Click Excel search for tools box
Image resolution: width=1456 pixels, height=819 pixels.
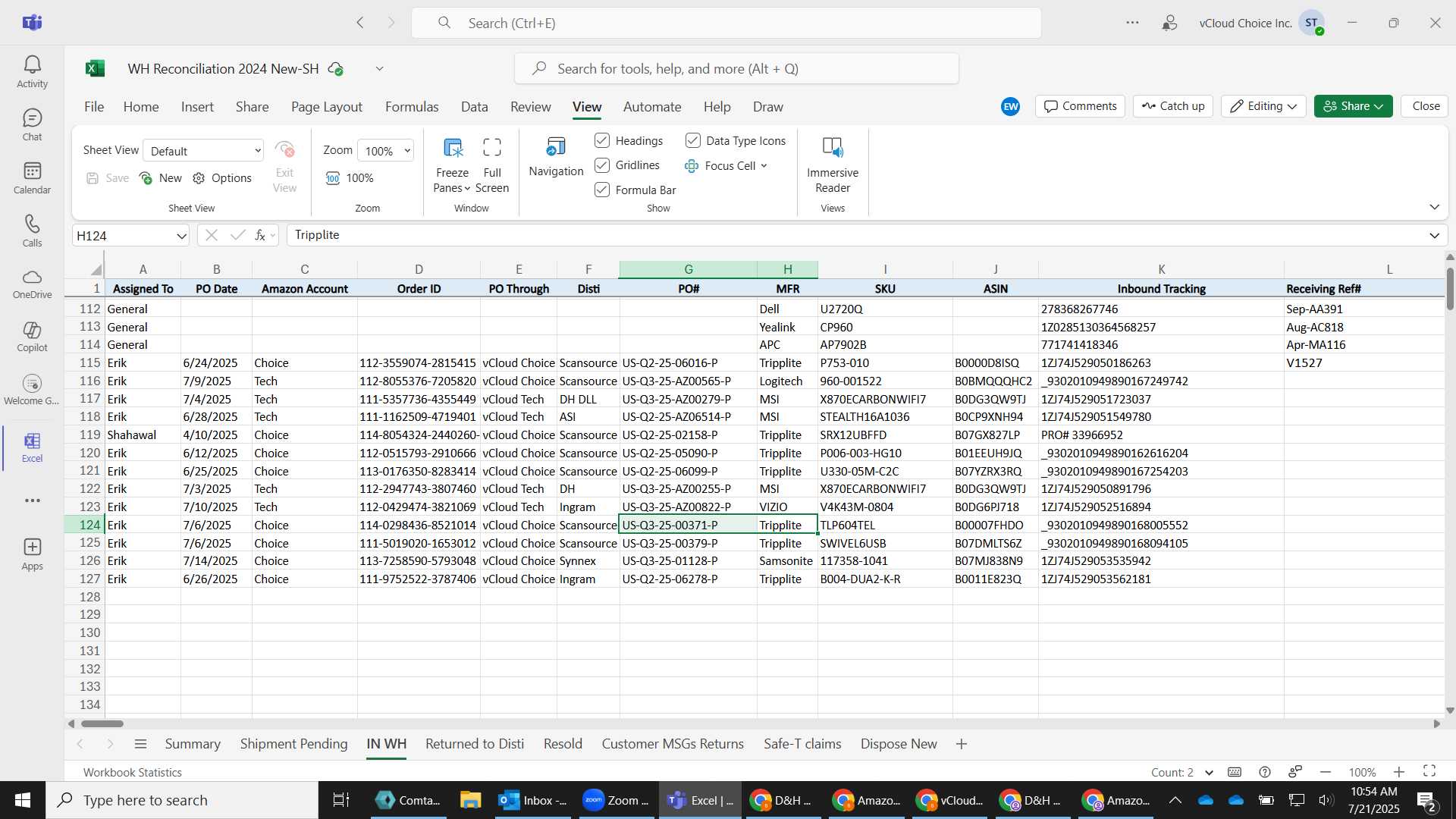click(736, 69)
